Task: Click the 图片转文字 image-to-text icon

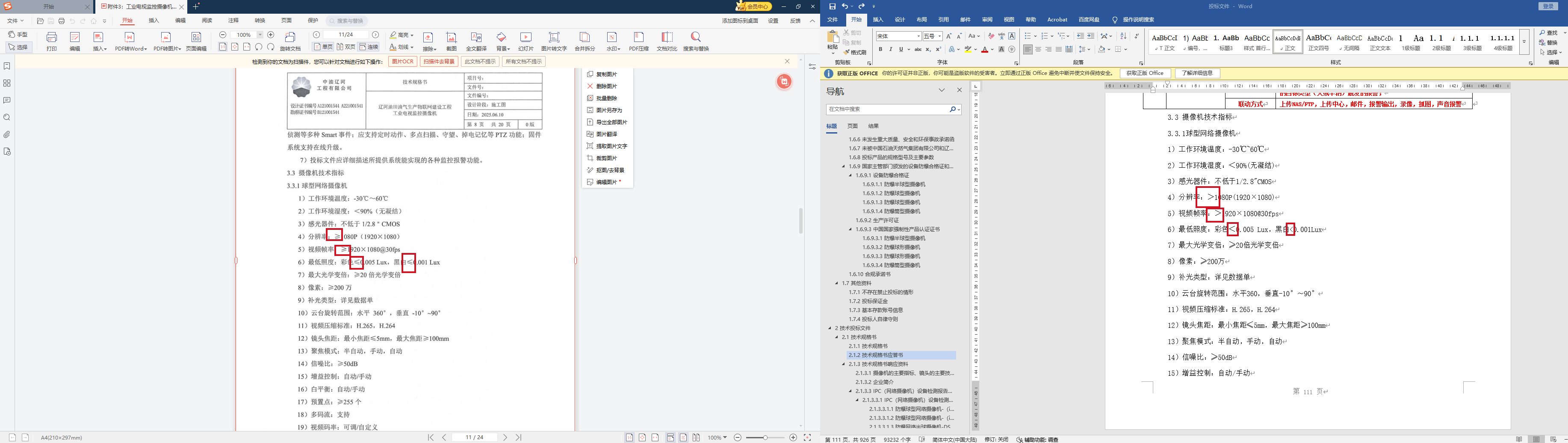Action: (554, 41)
